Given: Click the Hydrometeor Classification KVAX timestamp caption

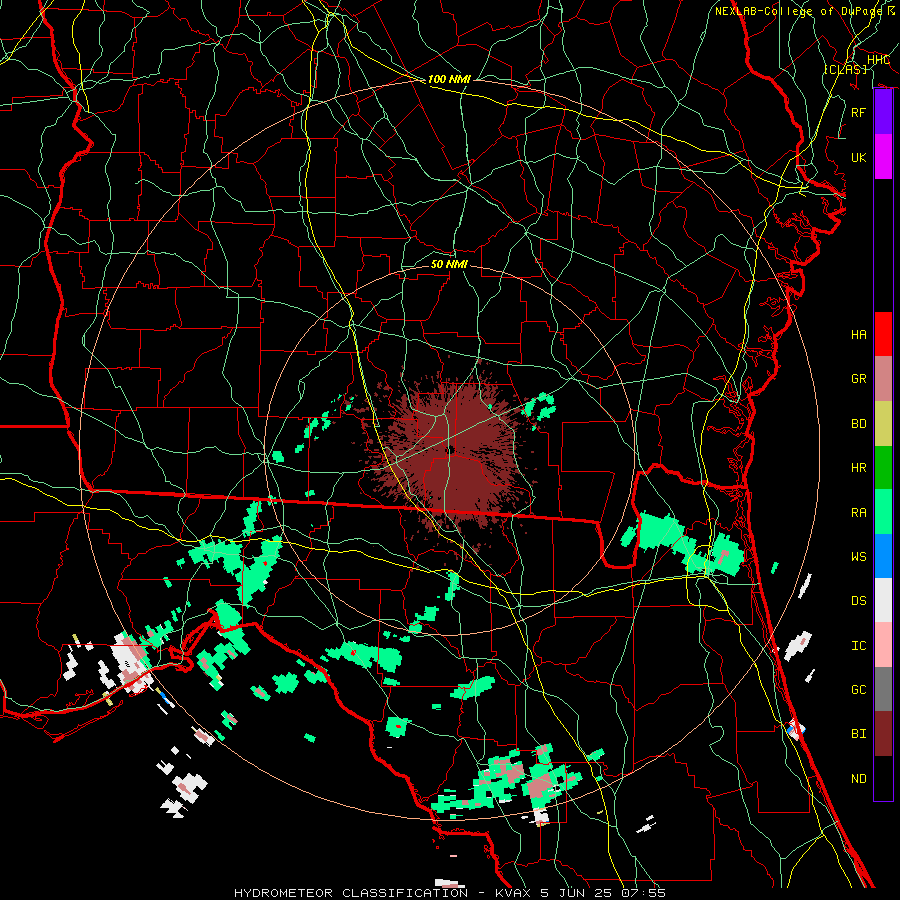Looking at the screenshot, I should (450, 893).
